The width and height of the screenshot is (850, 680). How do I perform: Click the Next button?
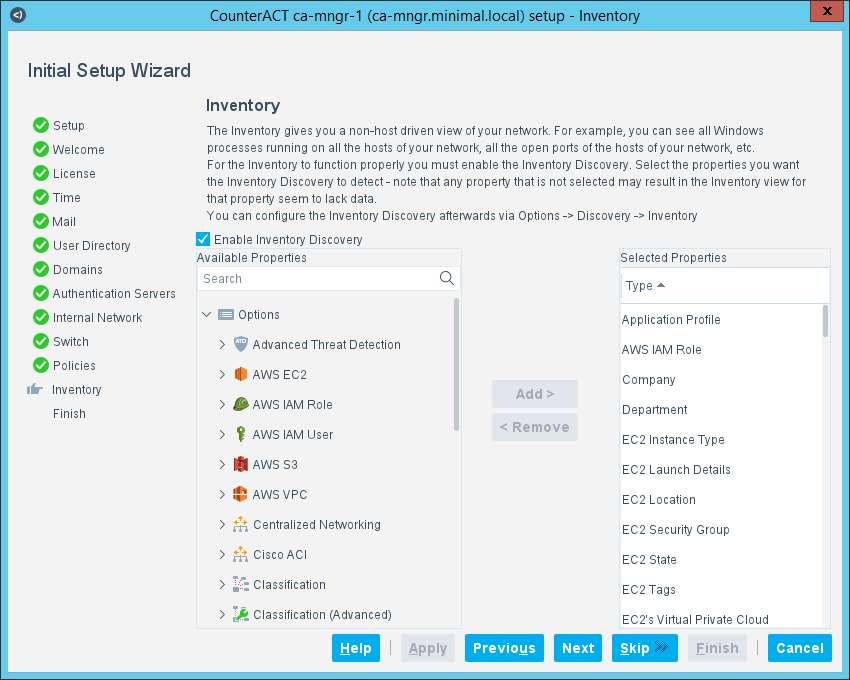click(x=578, y=648)
